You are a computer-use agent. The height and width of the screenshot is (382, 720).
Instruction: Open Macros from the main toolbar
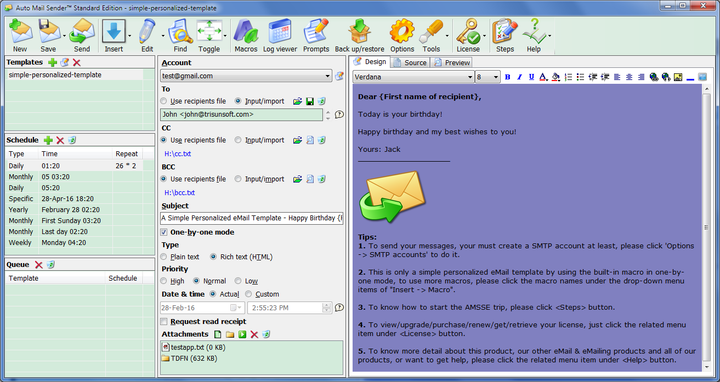(x=246, y=36)
